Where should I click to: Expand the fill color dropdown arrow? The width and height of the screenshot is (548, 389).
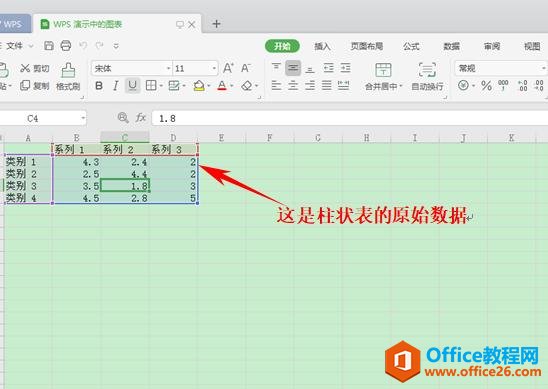[x=209, y=86]
